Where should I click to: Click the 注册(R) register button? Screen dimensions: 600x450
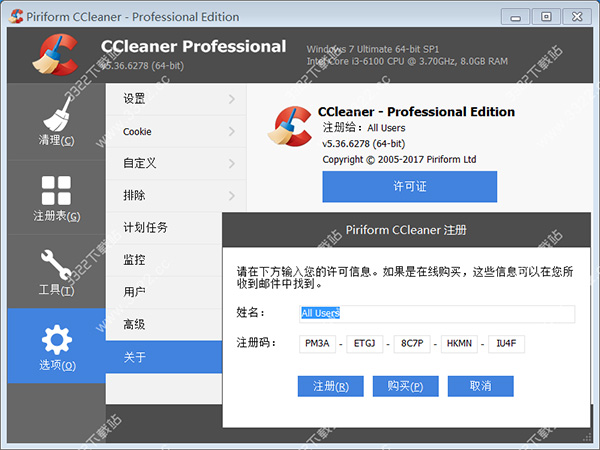331,386
